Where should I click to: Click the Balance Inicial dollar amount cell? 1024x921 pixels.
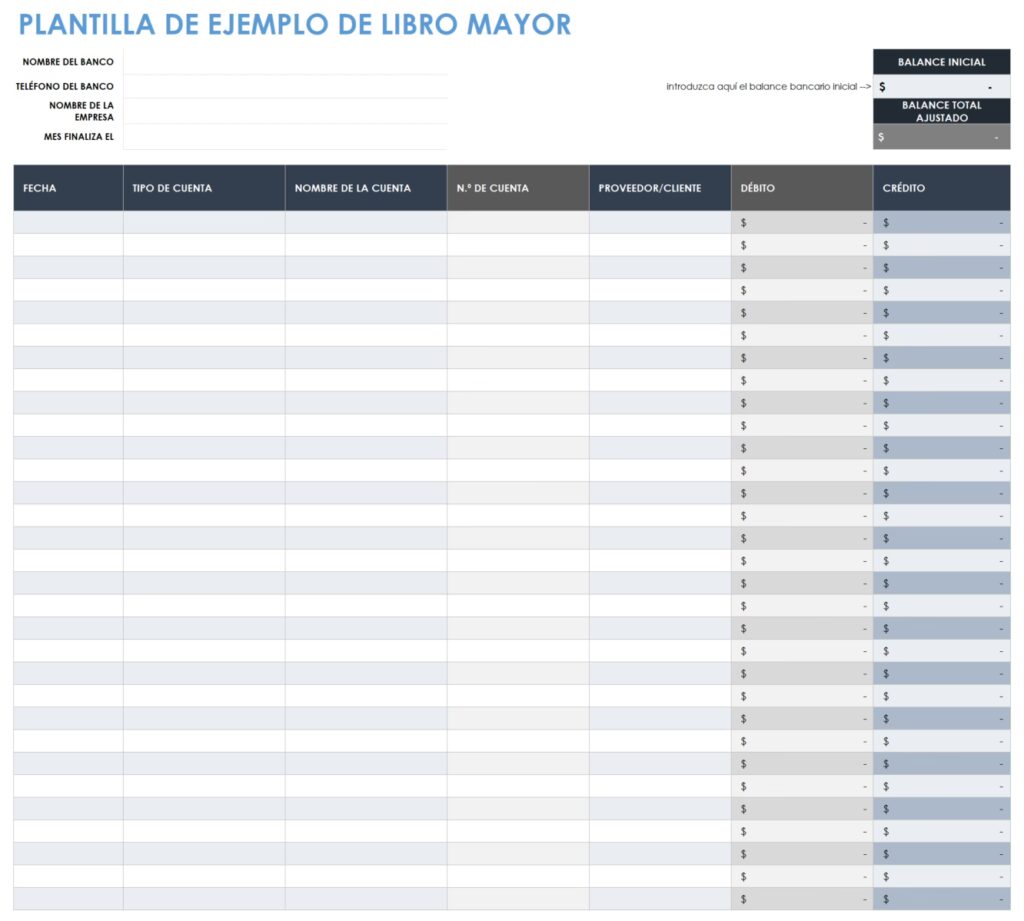pyautogui.click(x=941, y=87)
